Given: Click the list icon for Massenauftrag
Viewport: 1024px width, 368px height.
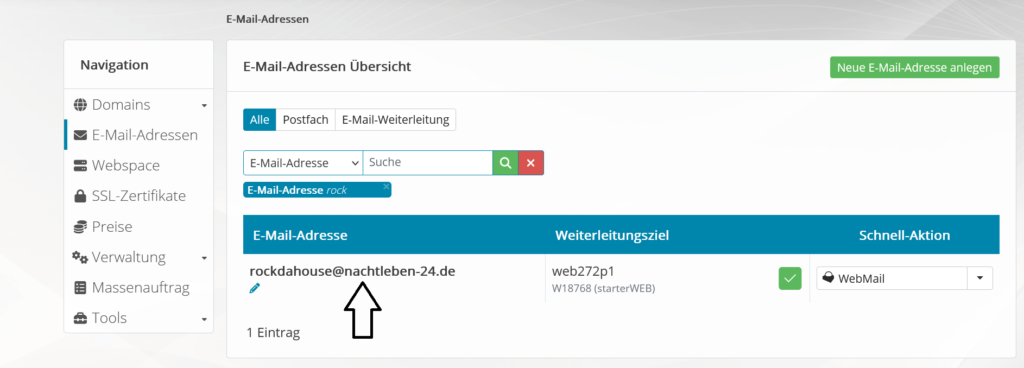Looking at the screenshot, I should 80,287.
